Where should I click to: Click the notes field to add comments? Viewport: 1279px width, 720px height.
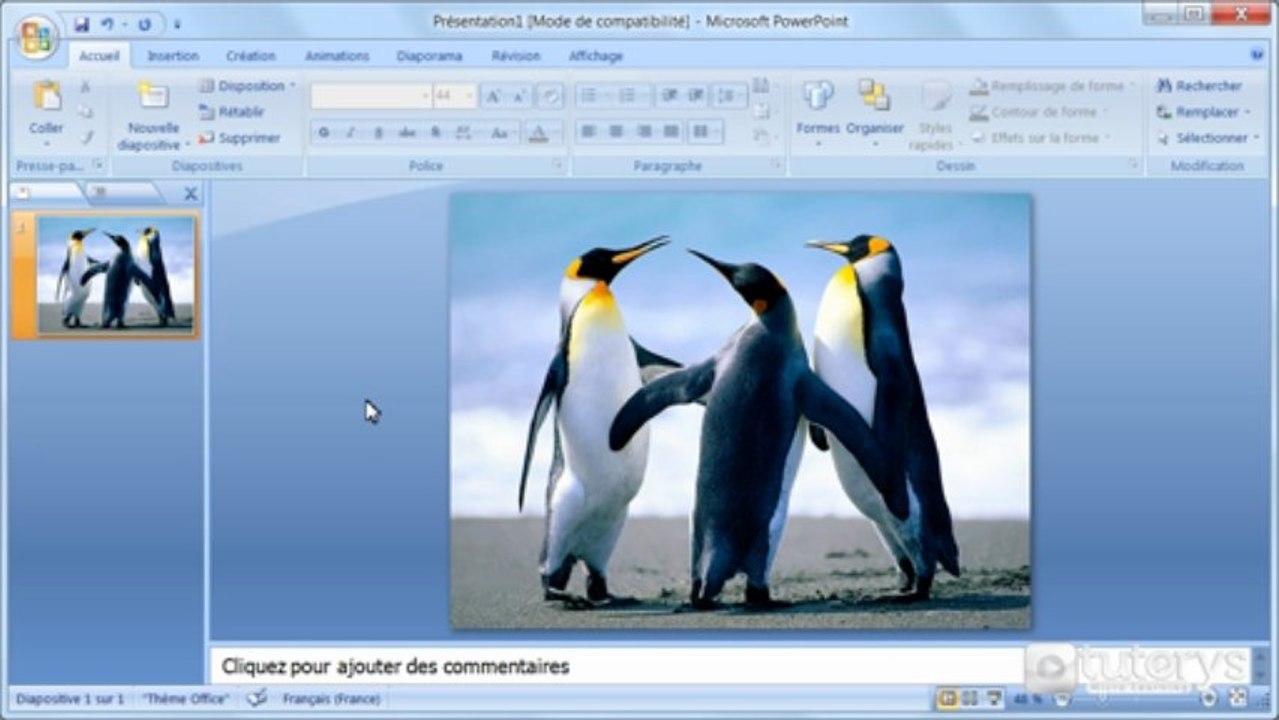pyautogui.click(x=617, y=666)
